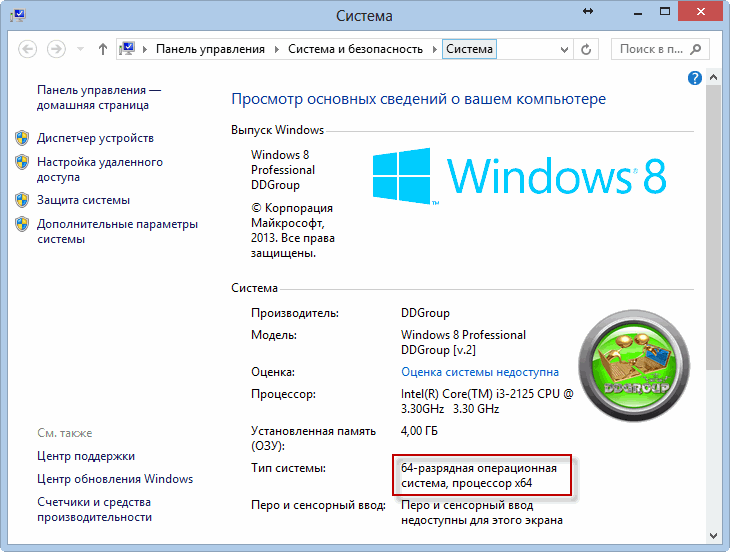Screen dimensions: 730x552
Task: Click the Back navigation arrow
Action: click(x=27, y=49)
